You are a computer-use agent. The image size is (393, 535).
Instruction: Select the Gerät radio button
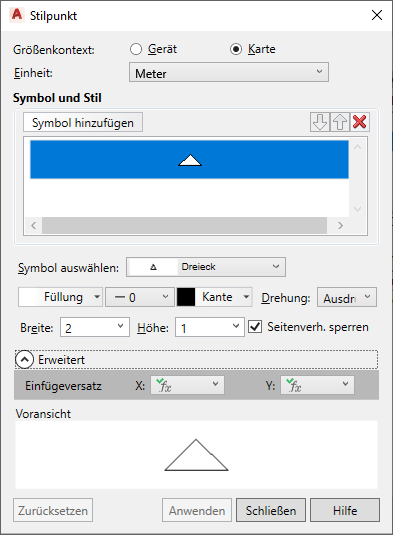[136, 49]
